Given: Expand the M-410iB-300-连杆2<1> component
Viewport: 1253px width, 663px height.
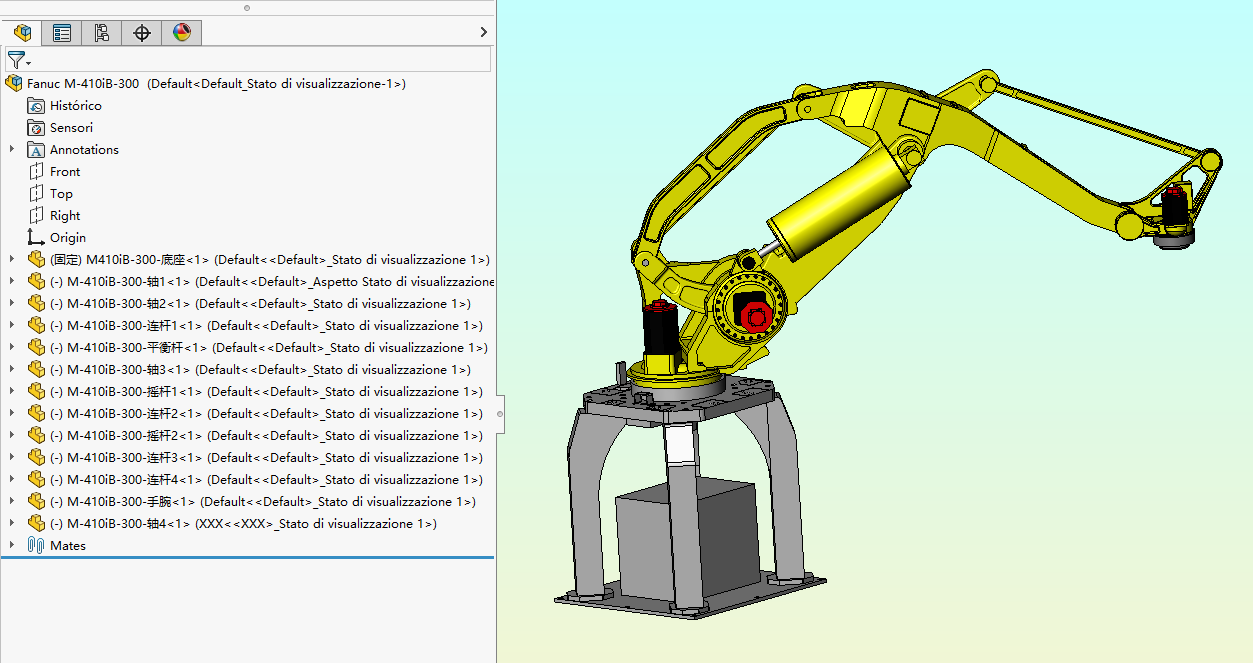Looking at the screenshot, I should coord(12,413).
